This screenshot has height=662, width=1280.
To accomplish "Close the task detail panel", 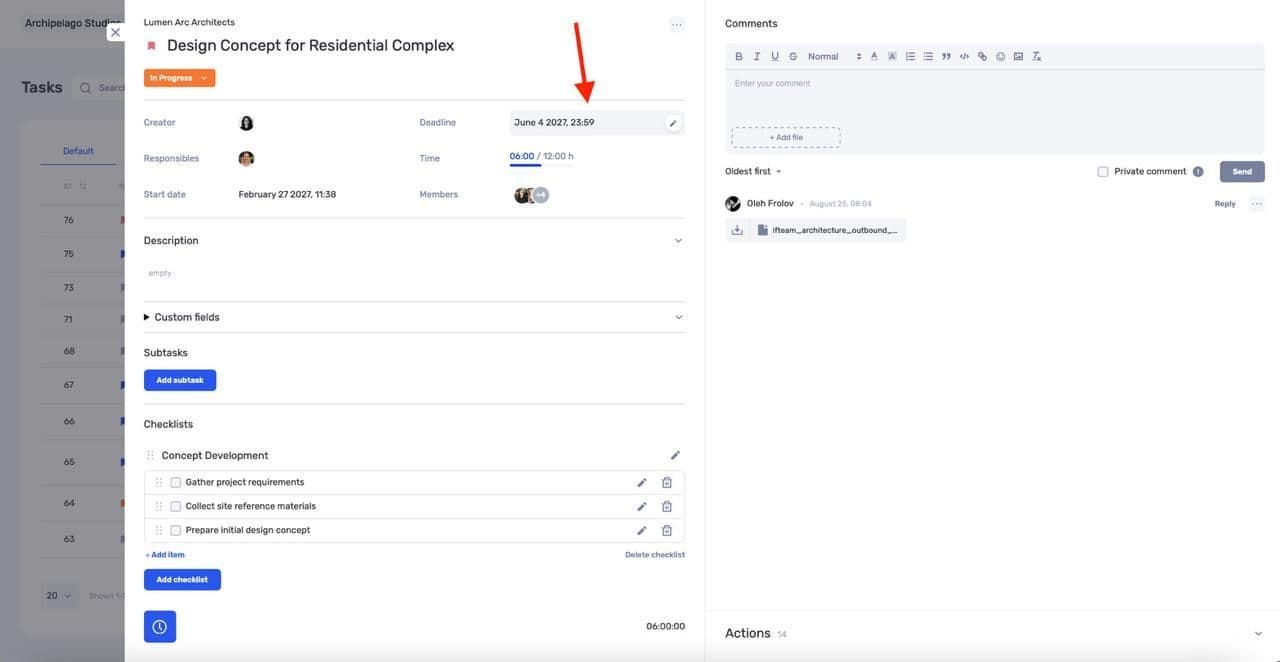I will click(x=115, y=32).
